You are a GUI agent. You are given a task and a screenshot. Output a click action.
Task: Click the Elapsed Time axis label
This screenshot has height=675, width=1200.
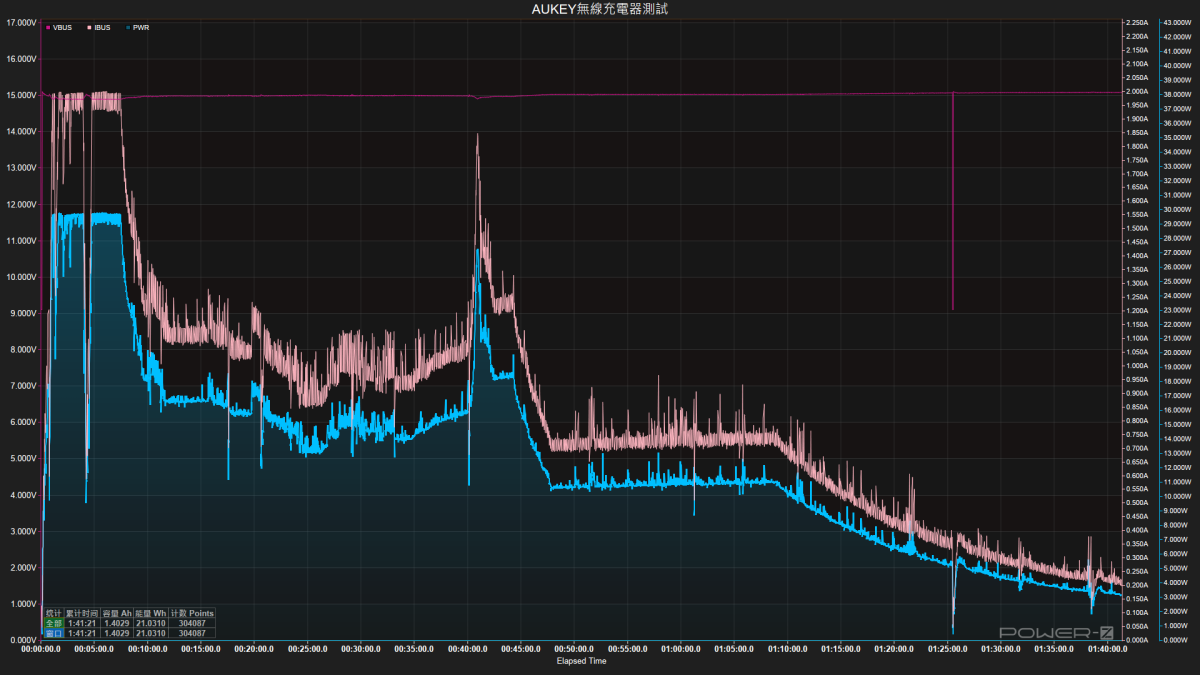[581, 660]
